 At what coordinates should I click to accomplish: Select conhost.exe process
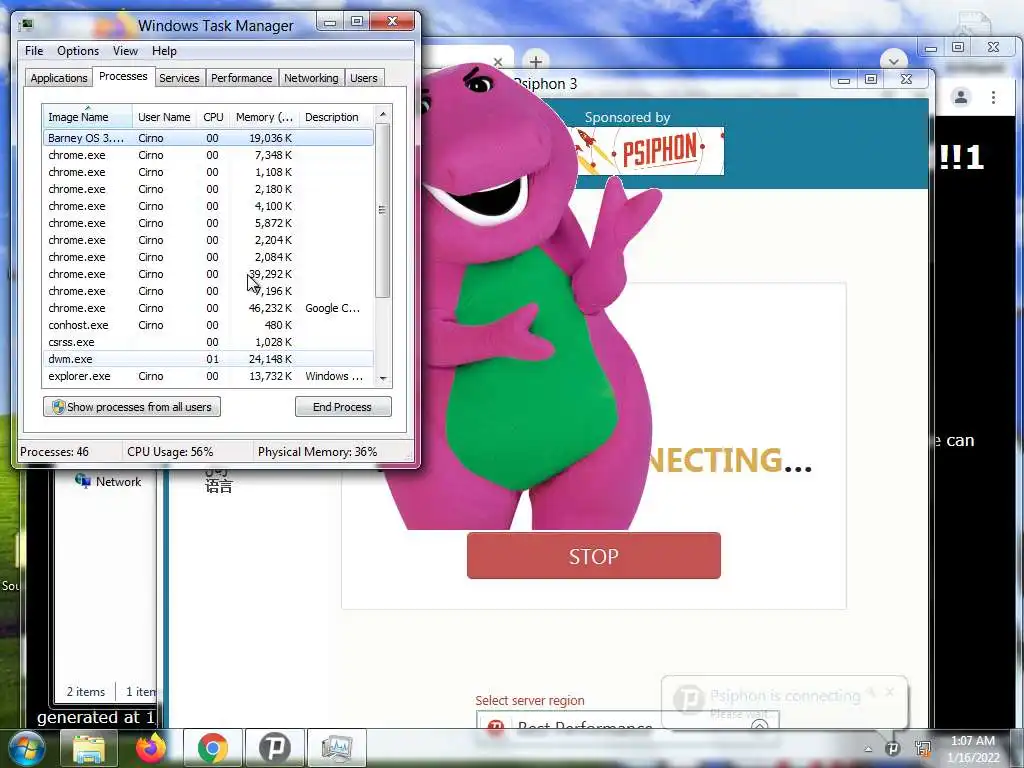pyautogui.click(x=208, y=325)
